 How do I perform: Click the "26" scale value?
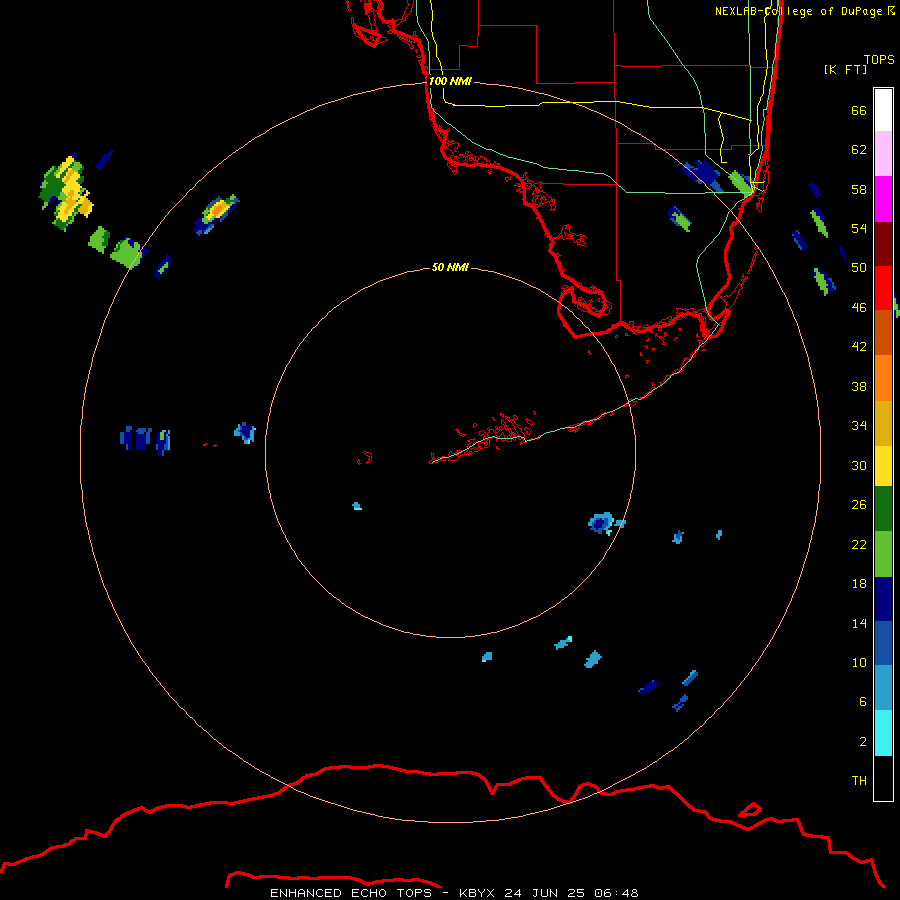[x=859, y=505]
